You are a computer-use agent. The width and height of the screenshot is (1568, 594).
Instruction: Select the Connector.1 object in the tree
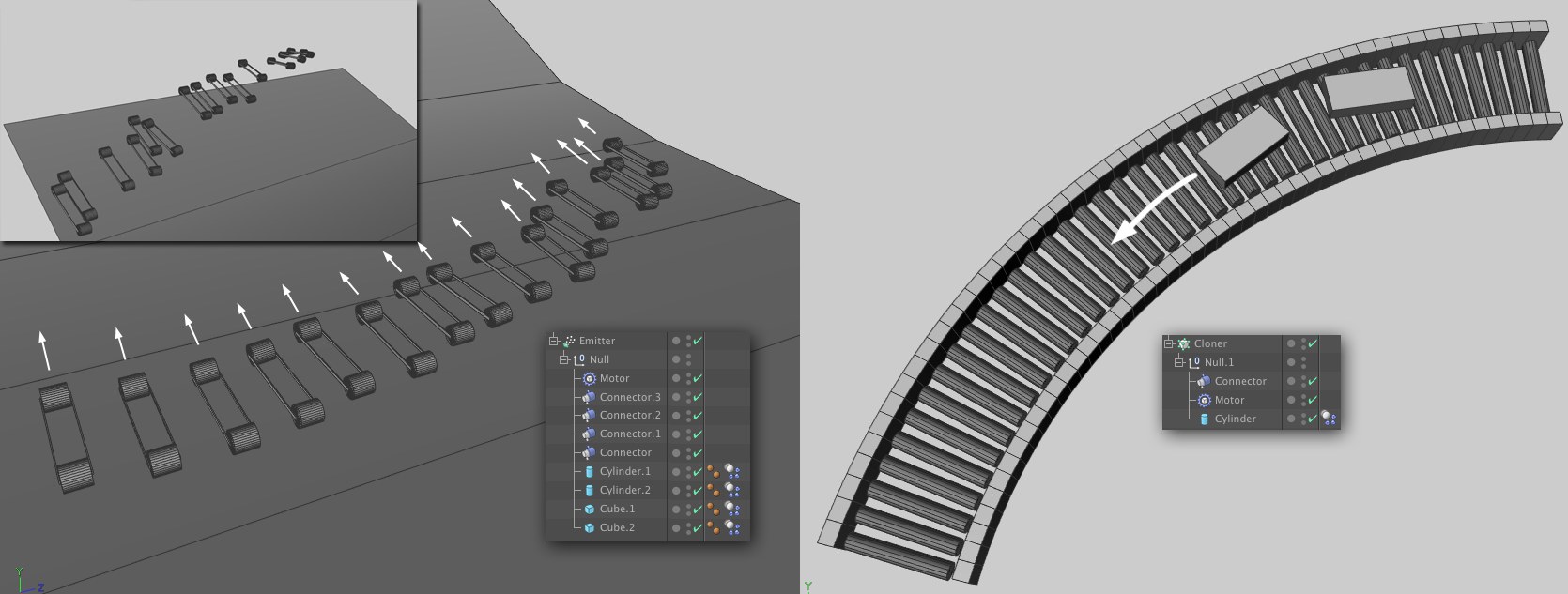pos(629,434)
